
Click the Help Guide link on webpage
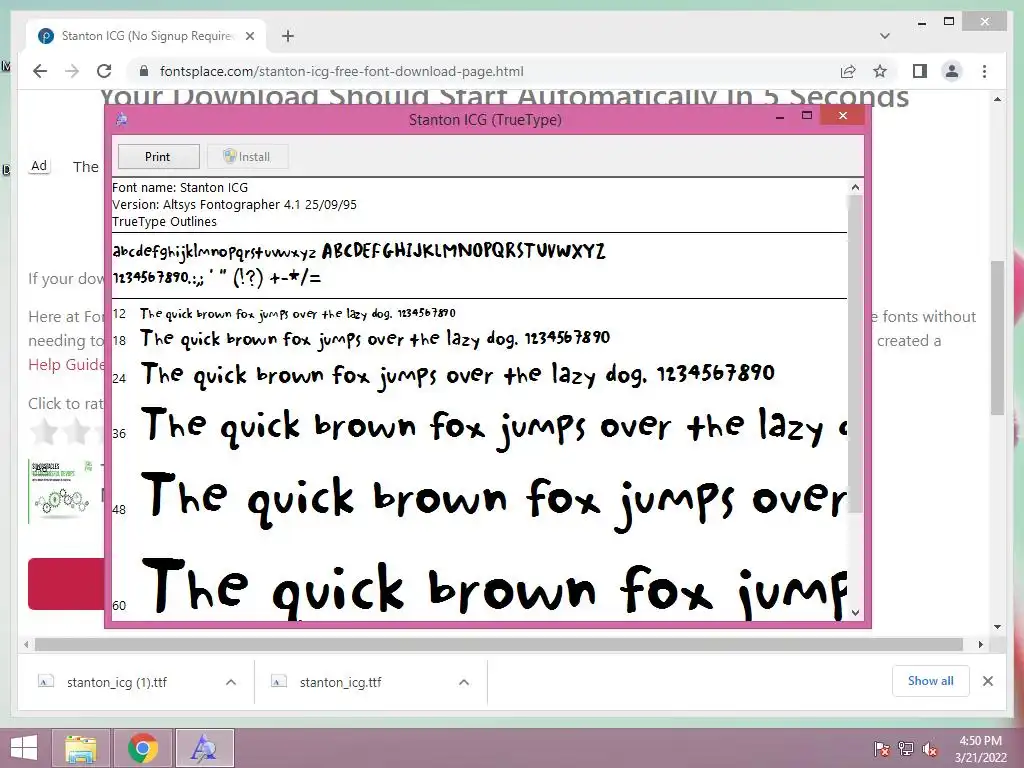(x=65, y=364)
